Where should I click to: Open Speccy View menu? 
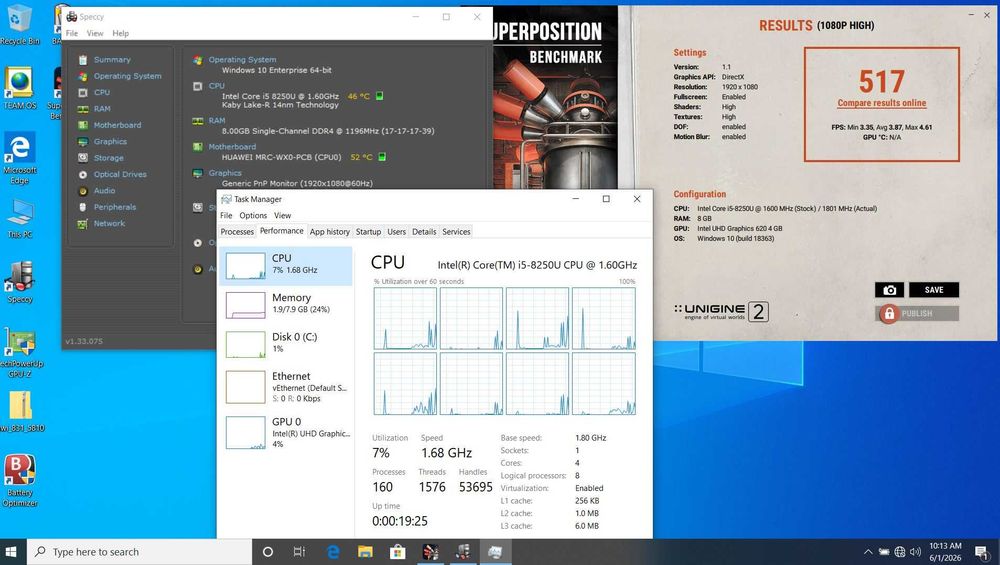pos(95,33)
